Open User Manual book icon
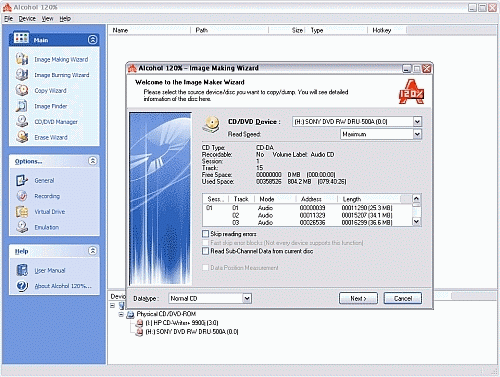 [x=22, y=270]
